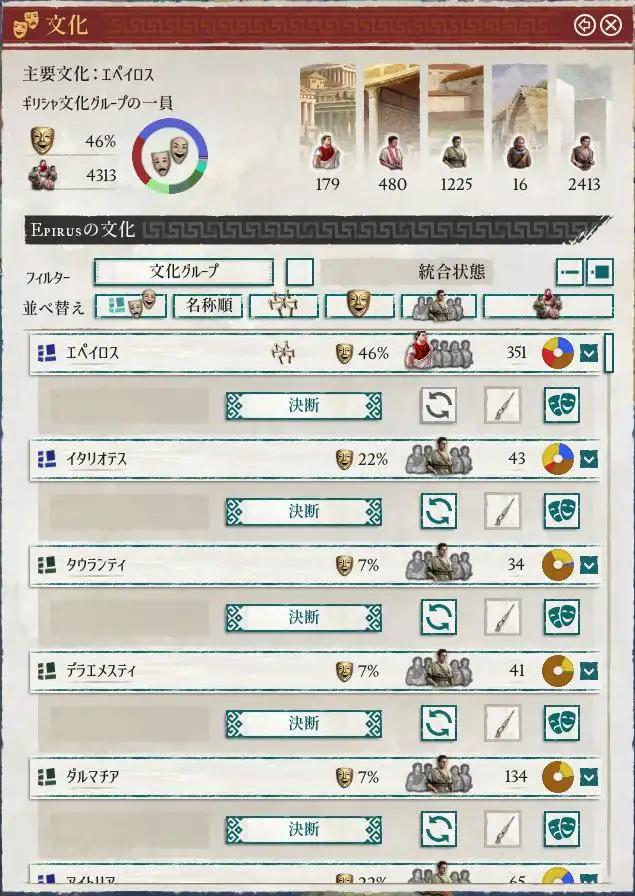Click the pie chart on the Taulantii row
The image size is (635, 896).
(x=557, y=565)
